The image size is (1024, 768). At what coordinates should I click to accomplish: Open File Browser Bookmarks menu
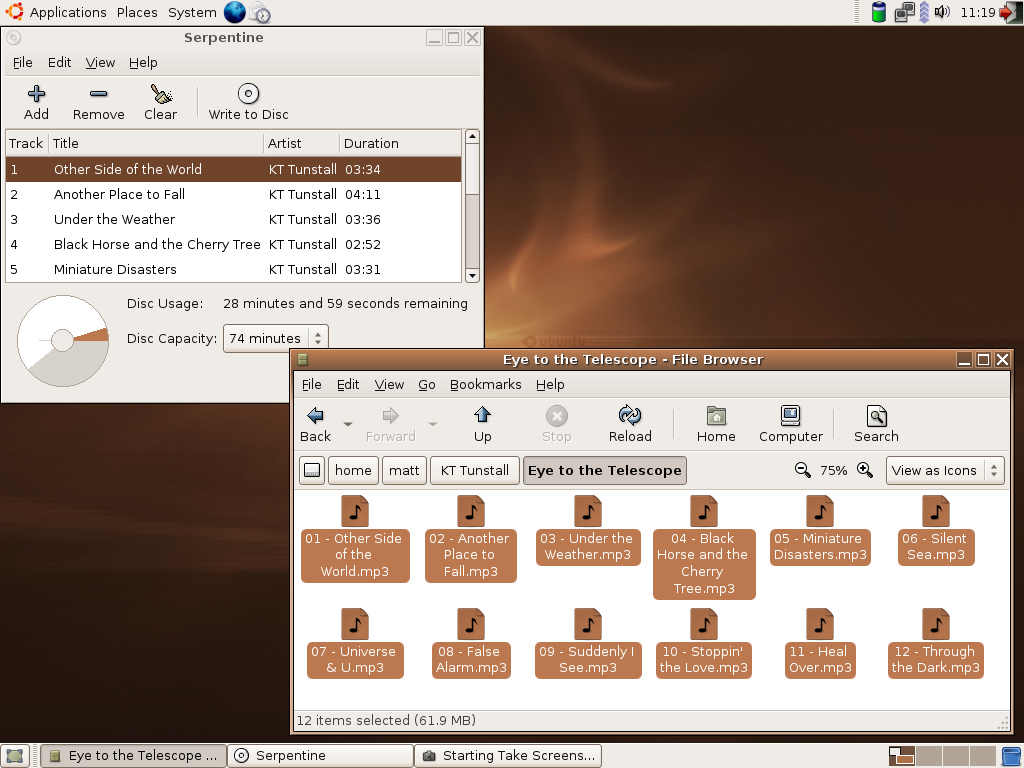485,385
